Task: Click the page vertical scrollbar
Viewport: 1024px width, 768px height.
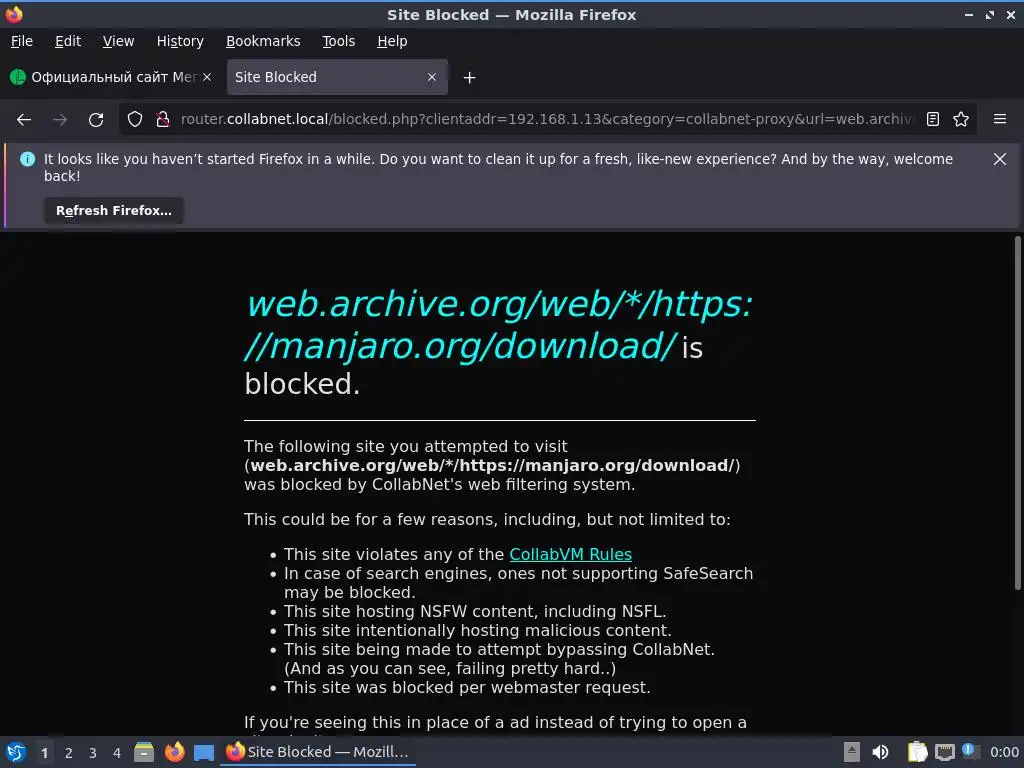Action: click(x=1017, y=413)
